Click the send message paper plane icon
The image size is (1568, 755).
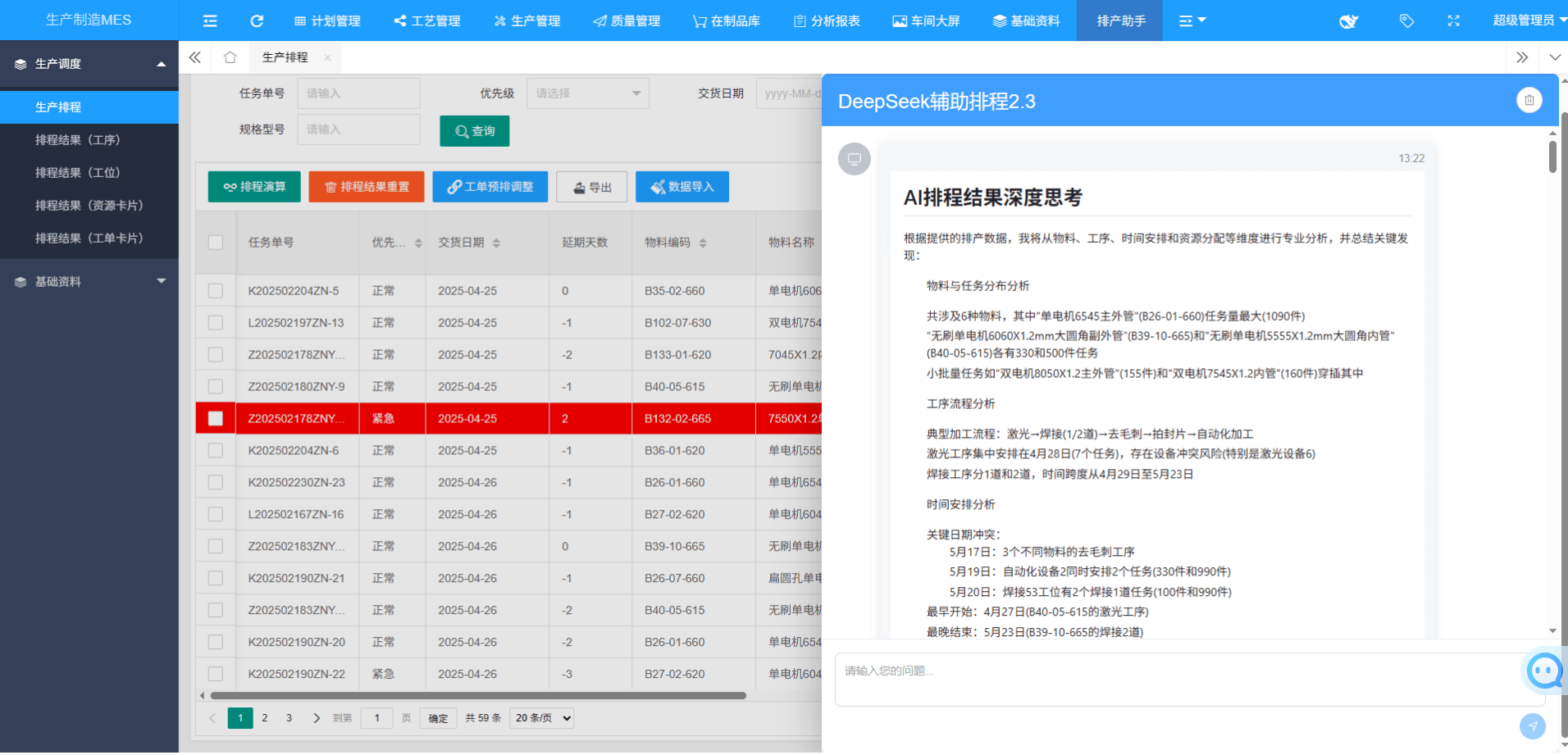(1532, 725)
